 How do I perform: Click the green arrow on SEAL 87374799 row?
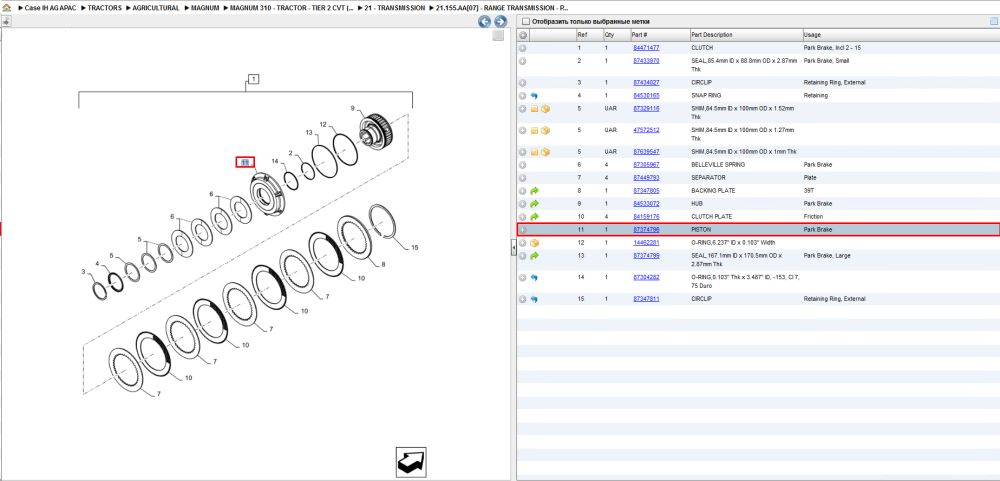pyautogui.click(x=534, y=256)
